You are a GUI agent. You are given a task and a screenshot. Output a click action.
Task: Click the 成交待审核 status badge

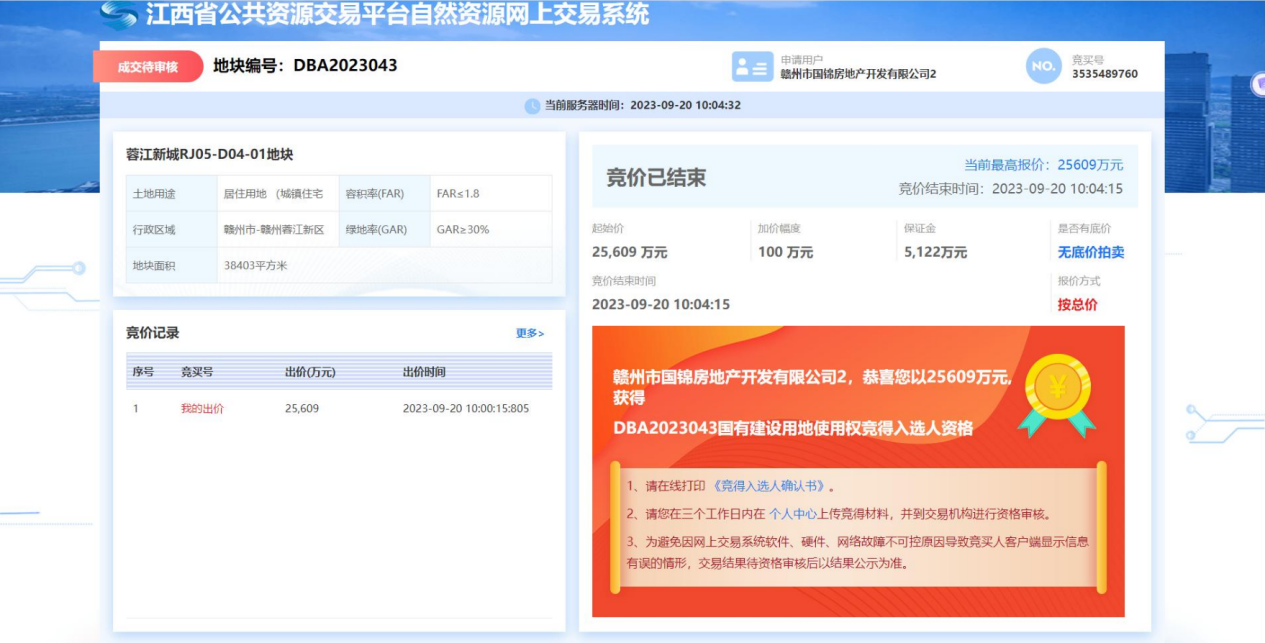(148, 67)
